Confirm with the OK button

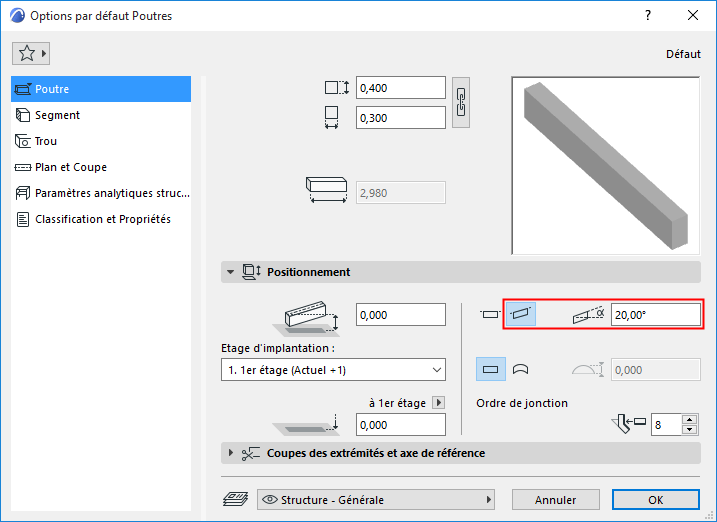pyautogui.click(x=655, y=499)
